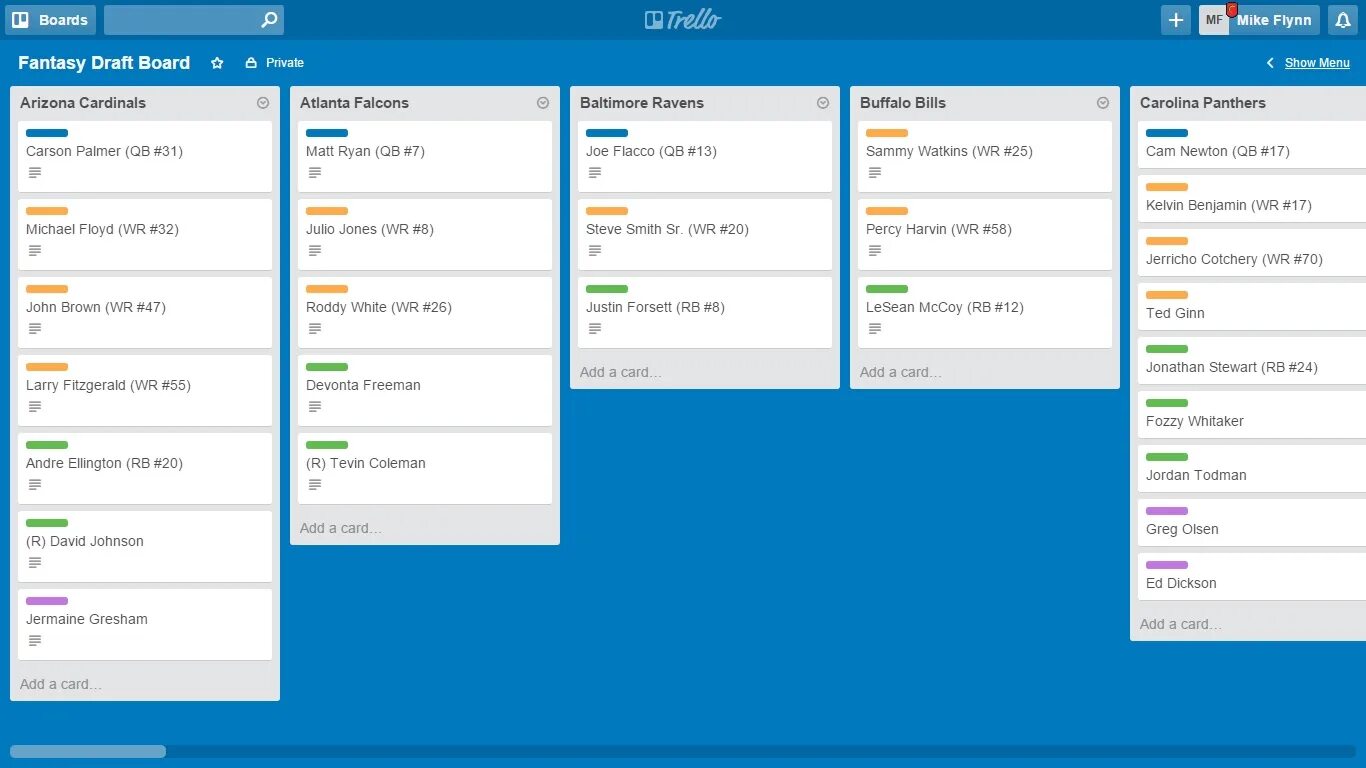This screenshot has width=1366, height=768.
Task: Open Cam Newton (QB #17) card
Action: [x=1252, y=144]
